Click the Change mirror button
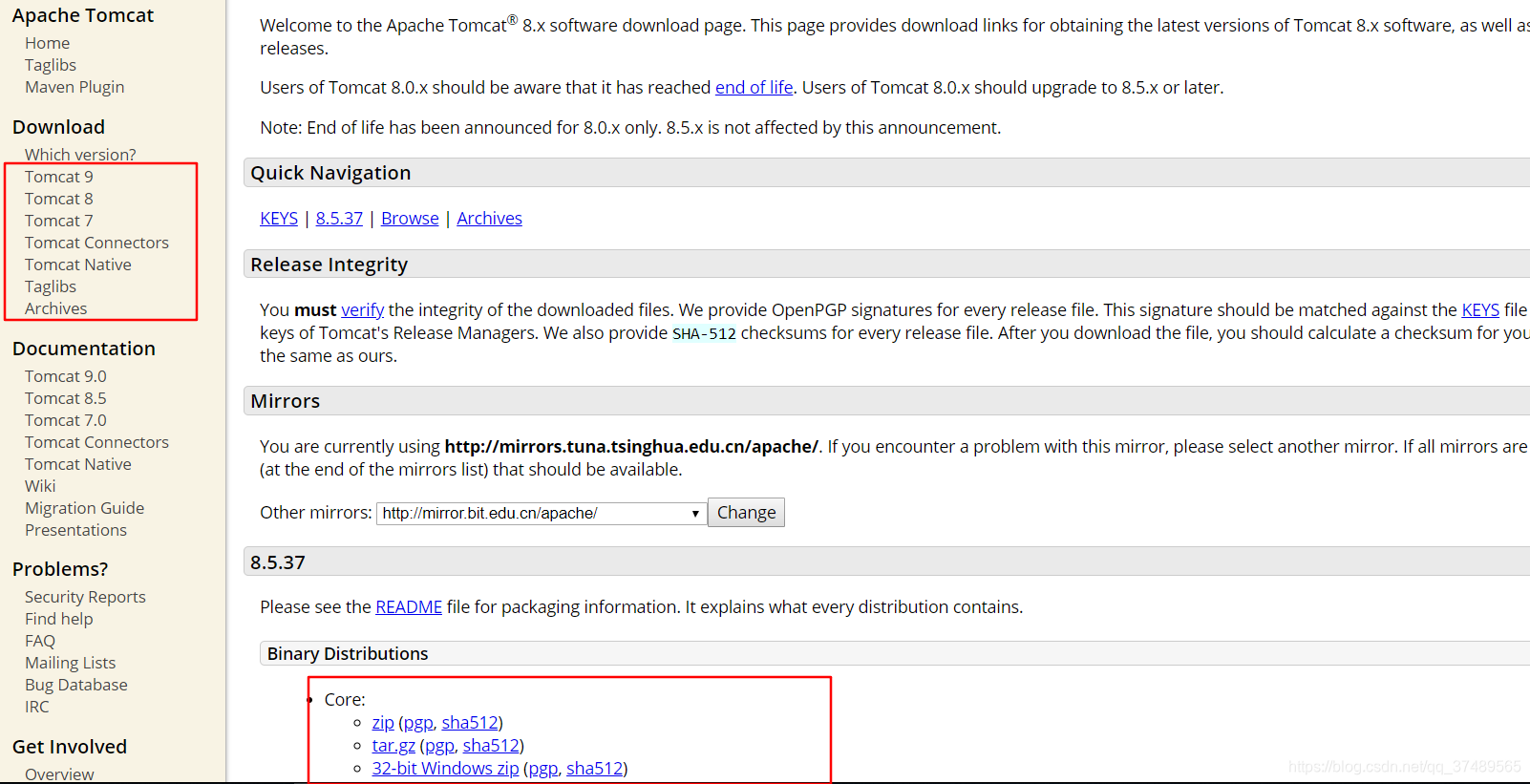This screenshot has height=784, width=1530. tap(746, 513)
